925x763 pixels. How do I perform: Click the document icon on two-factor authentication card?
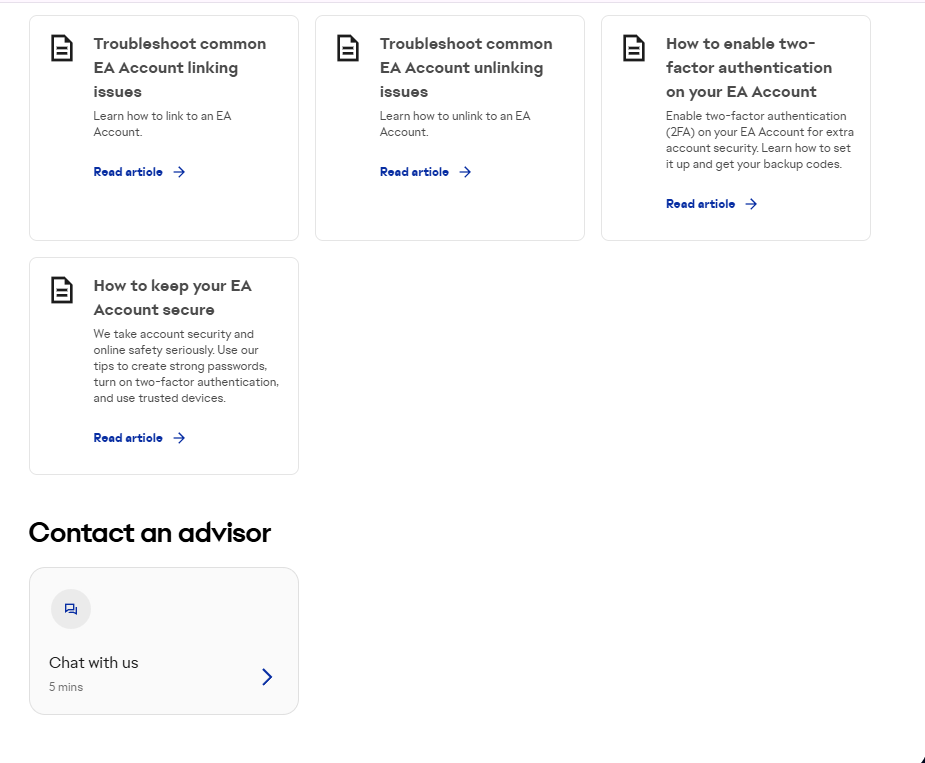(x=634, y=48)
